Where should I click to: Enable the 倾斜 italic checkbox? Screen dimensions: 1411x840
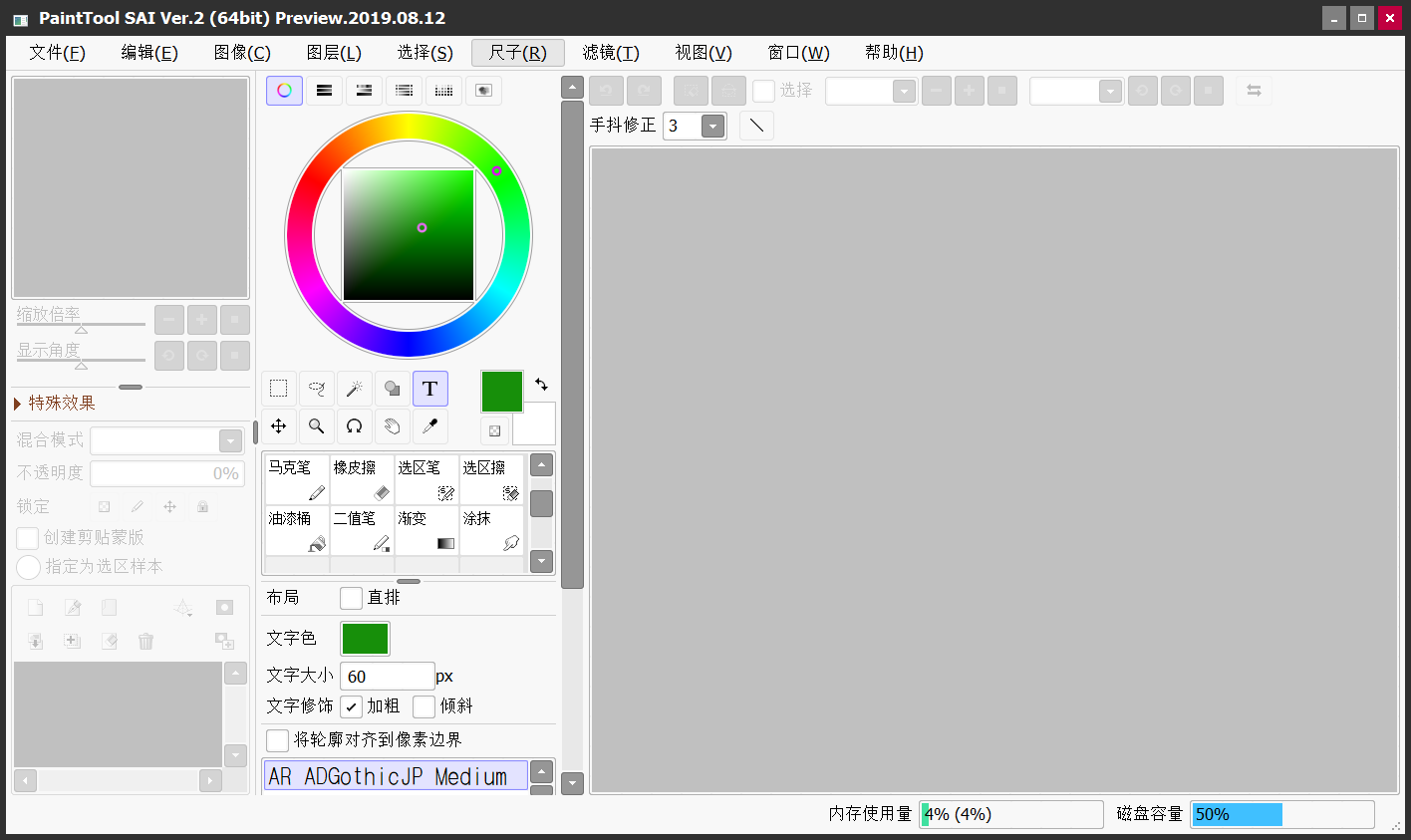point(424,706)
